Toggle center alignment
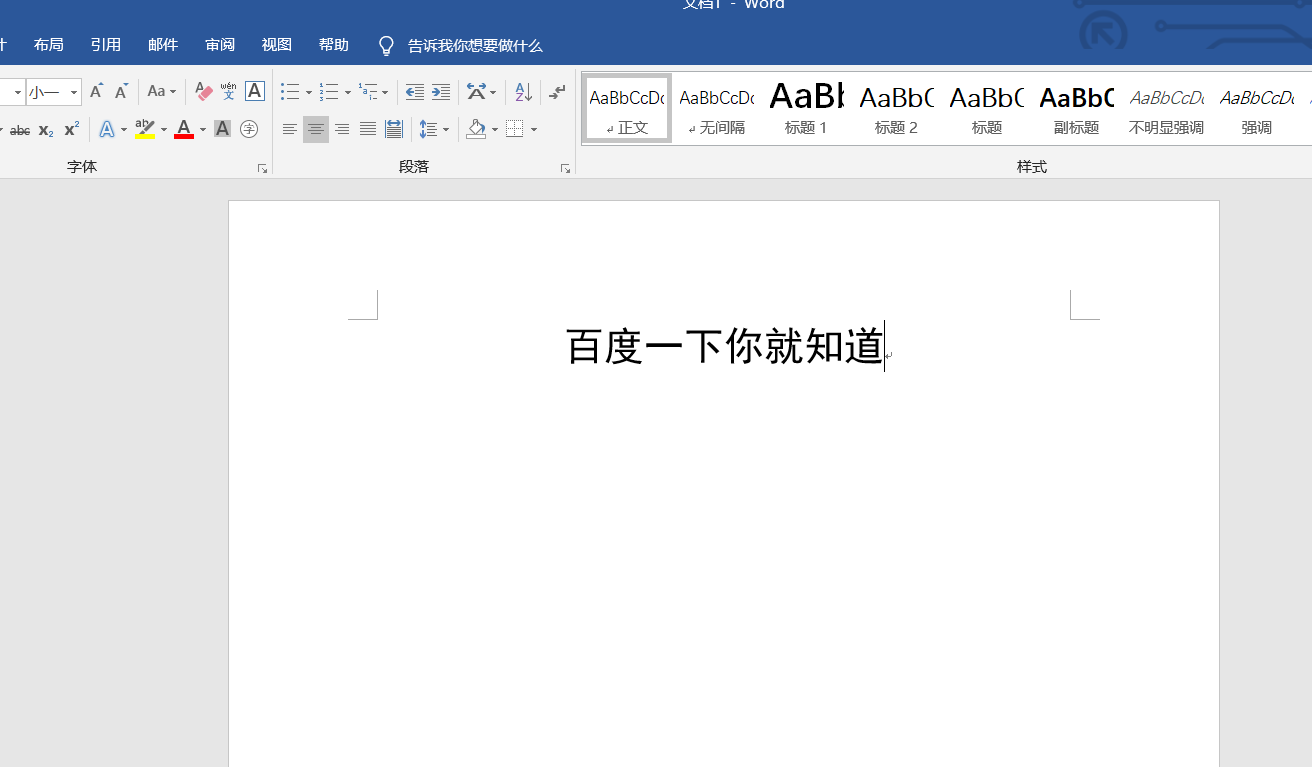The image size is (1312, 767). click(x=316, y=129)
